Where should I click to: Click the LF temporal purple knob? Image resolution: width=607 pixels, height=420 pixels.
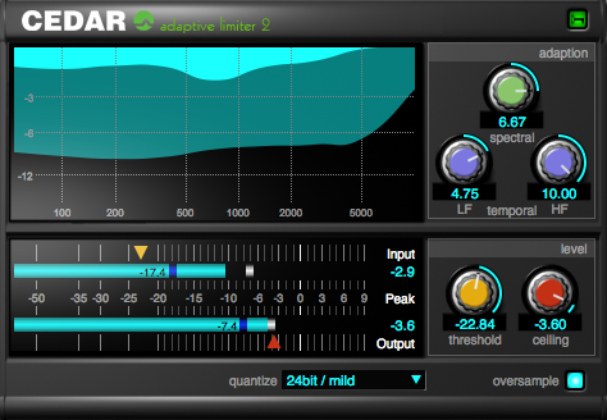coord(464,162)
